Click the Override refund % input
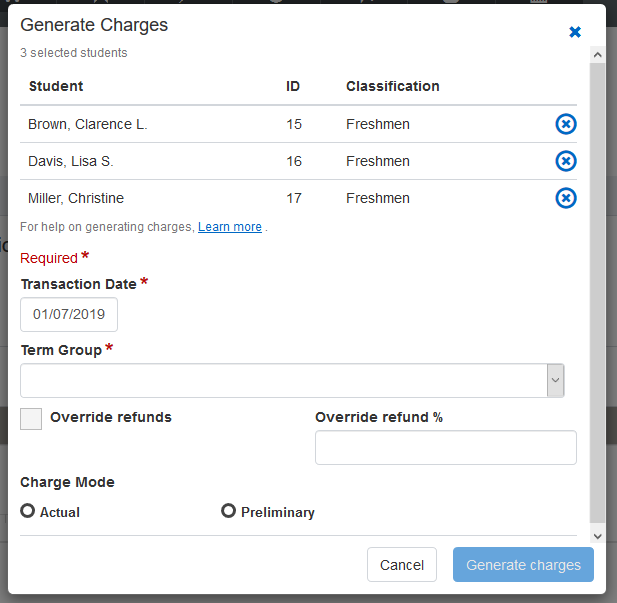Image resolution: width=617 pixels, height=603 pixels. click(445, 447)
